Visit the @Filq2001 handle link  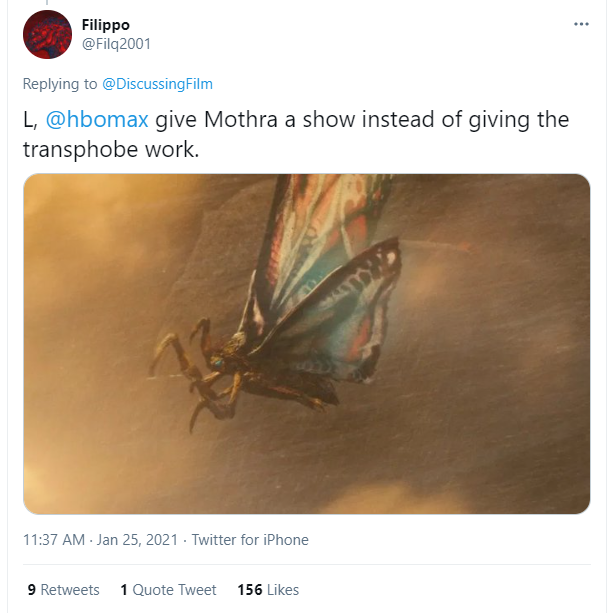click(x=117, y=44)
